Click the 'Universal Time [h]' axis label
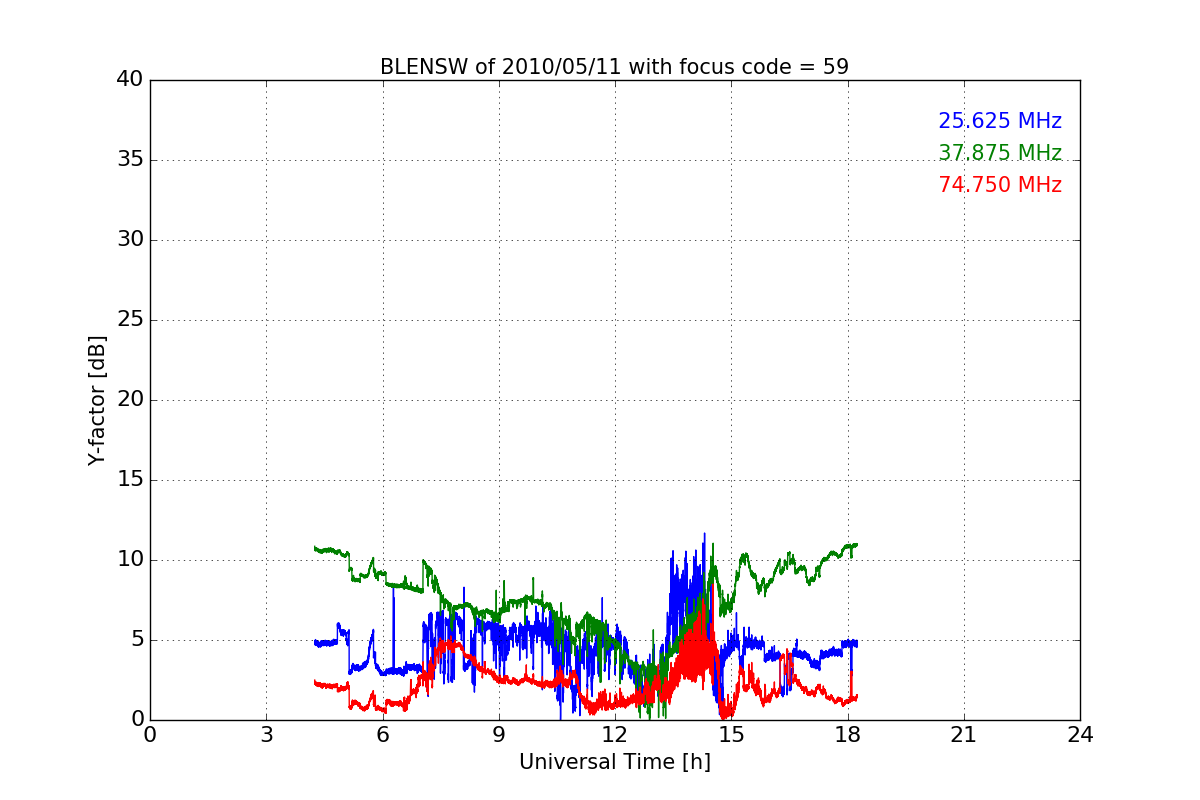Viewport: 1200px width, 800px height. (x=615, y=762)
